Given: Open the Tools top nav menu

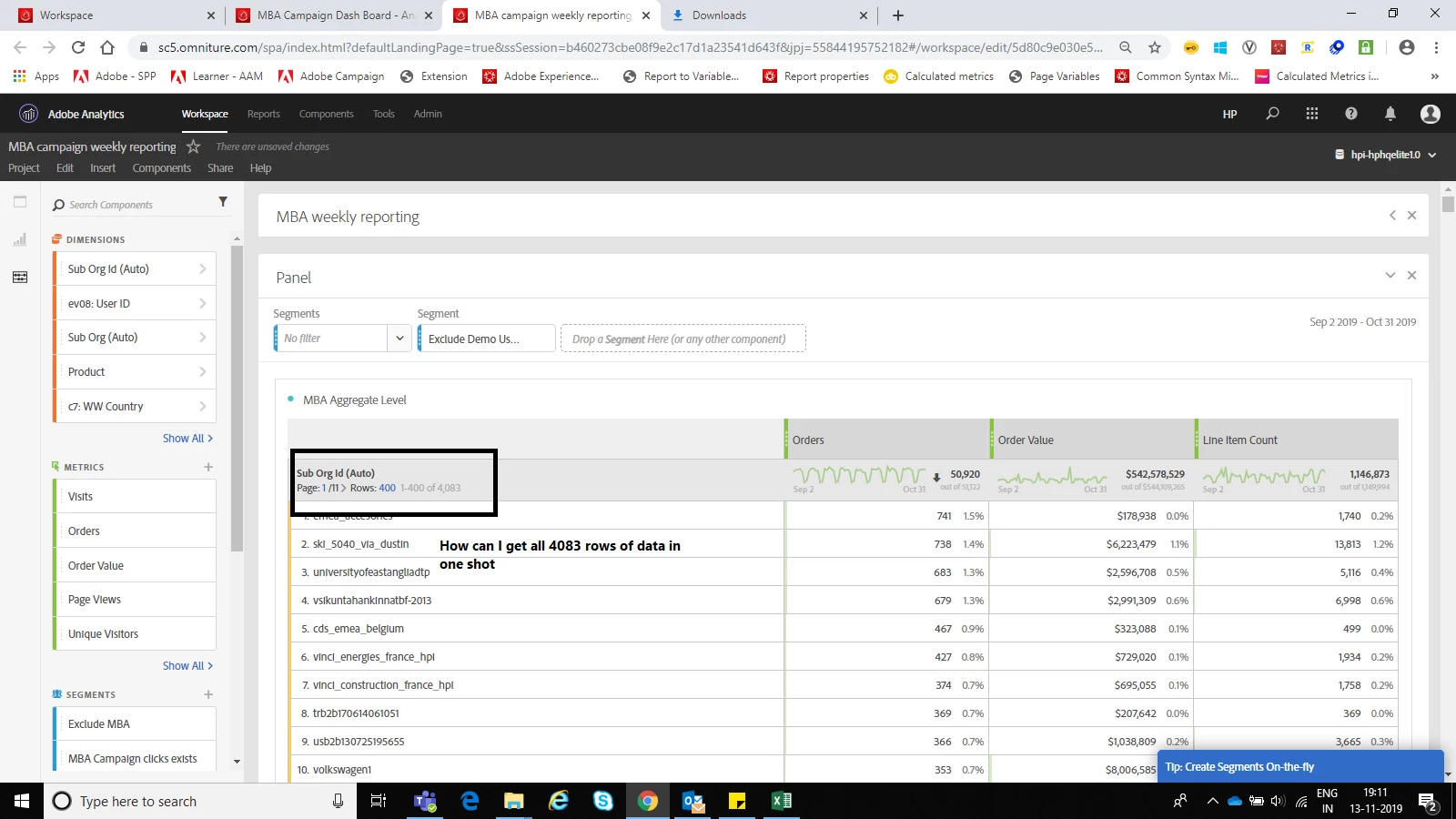Looking at the screenshot, I should tap(383, 114).
